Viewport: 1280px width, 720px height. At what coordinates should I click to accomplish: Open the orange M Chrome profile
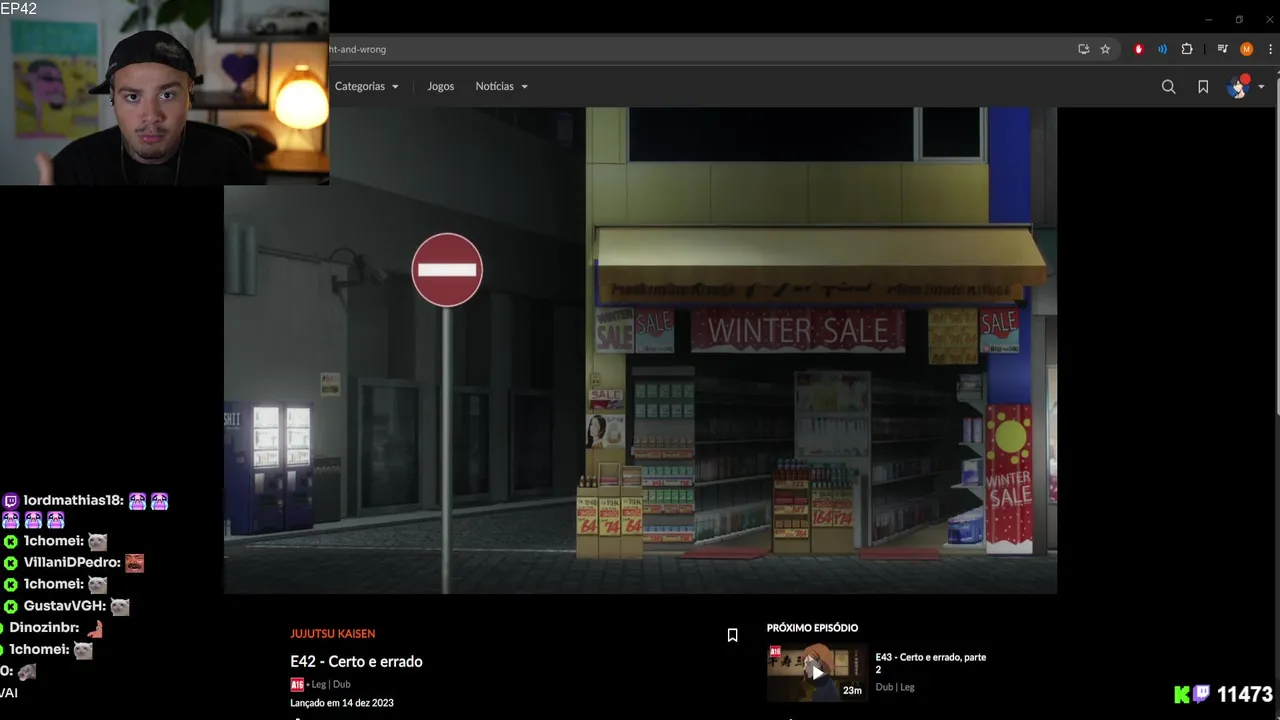1246,49
